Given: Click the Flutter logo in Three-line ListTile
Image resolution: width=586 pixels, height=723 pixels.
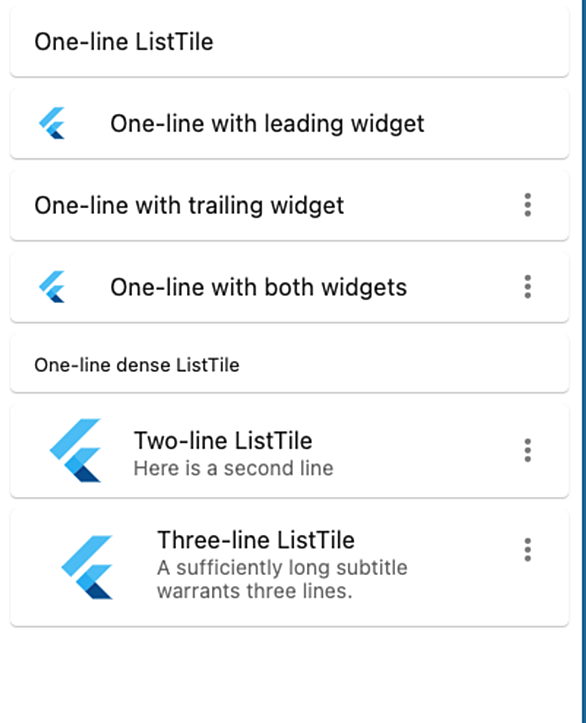Looking at the screenshot, I should click(x=87, y=567).
